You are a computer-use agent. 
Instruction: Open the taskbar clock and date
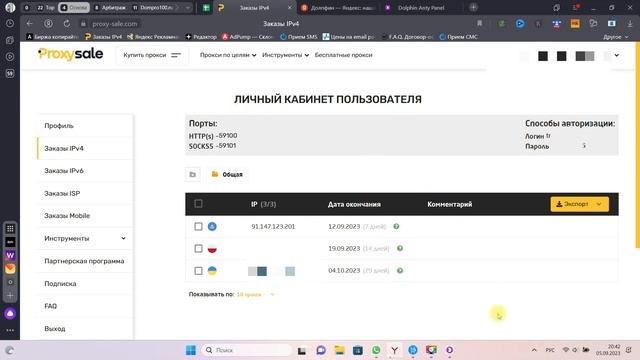point(608,350)
